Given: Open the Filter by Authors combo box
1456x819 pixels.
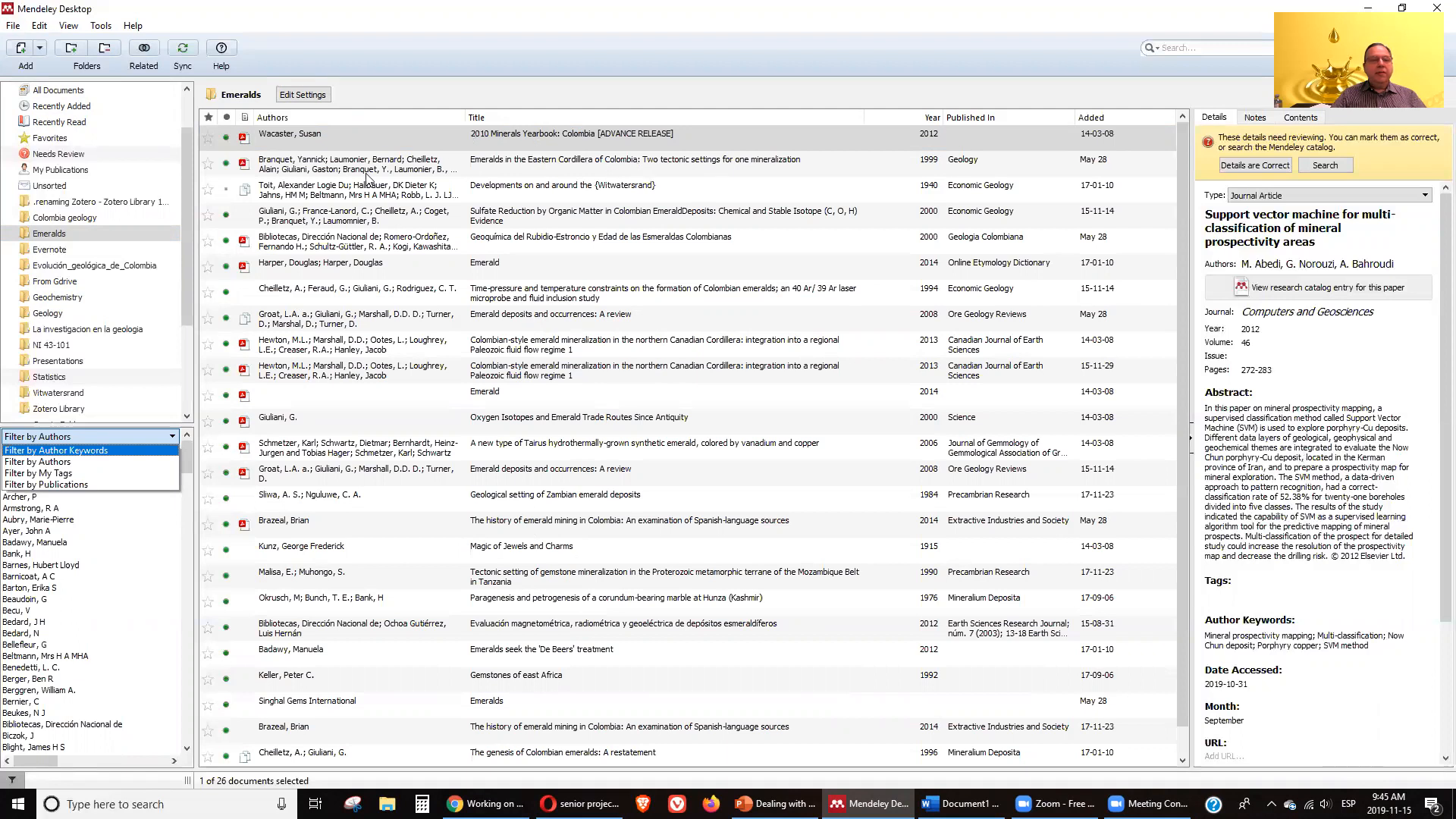Looking at the screenshot, I should click(x=90, y=437).
